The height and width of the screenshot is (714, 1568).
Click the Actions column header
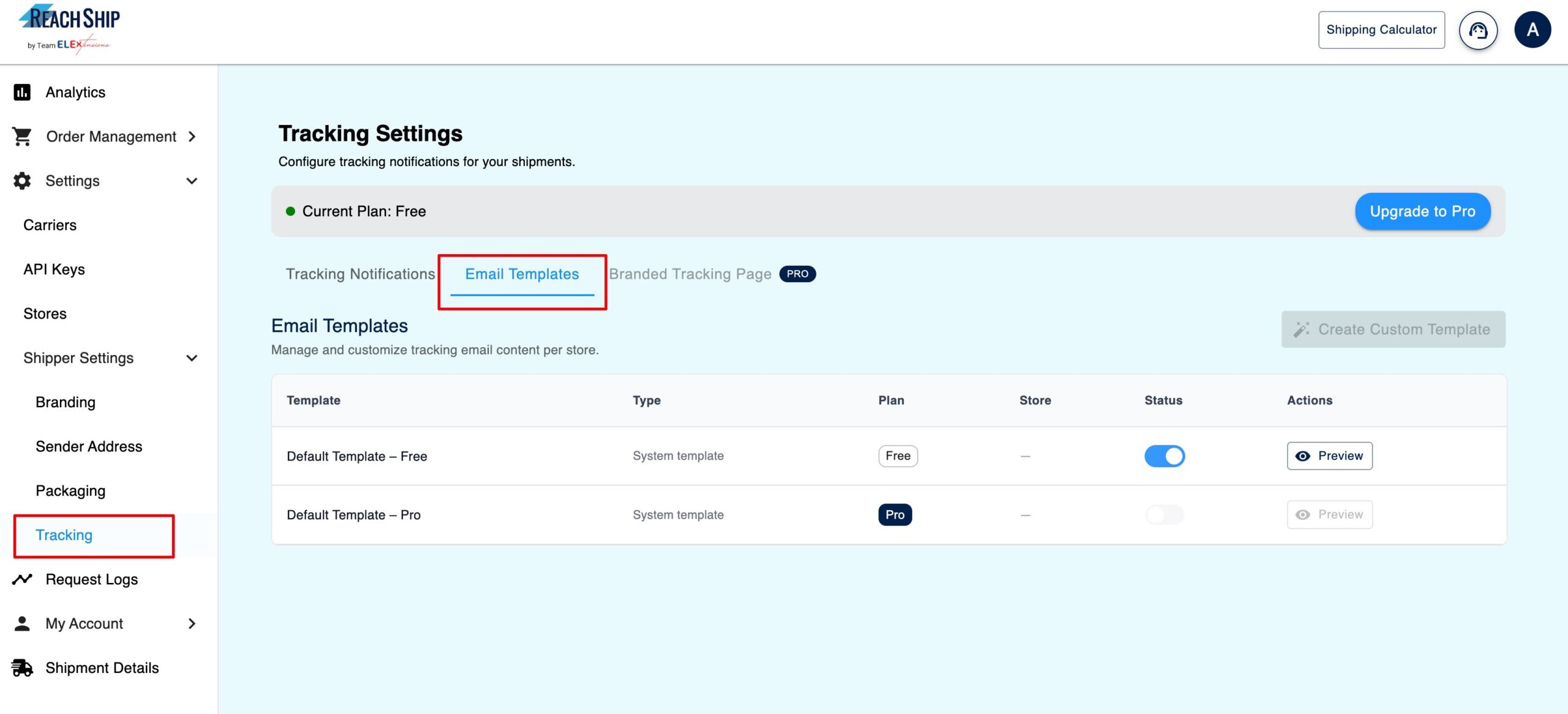1310,400
